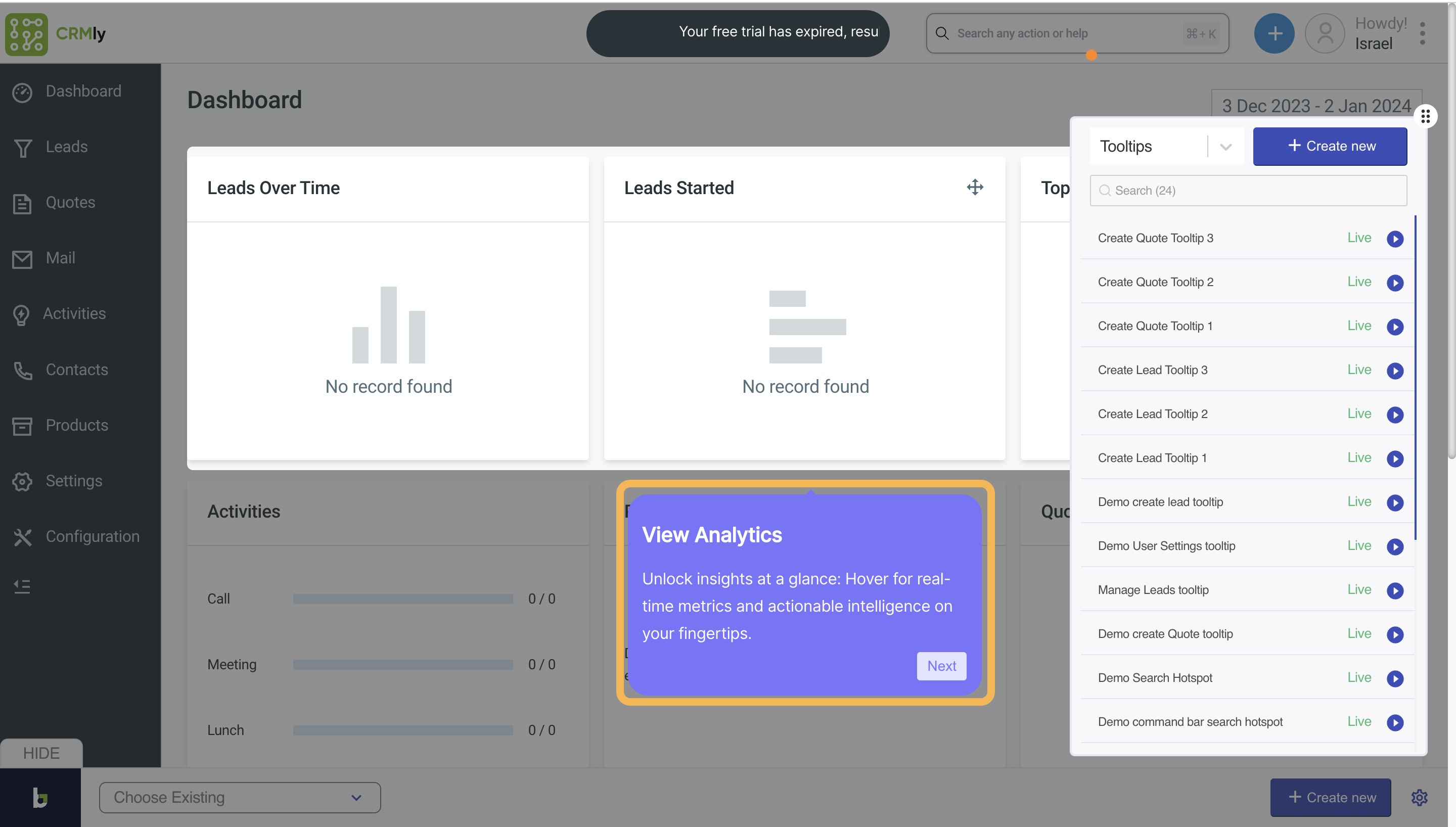
Task: Collapse the sidebar with the collapse icon
Action: [22, 586]
